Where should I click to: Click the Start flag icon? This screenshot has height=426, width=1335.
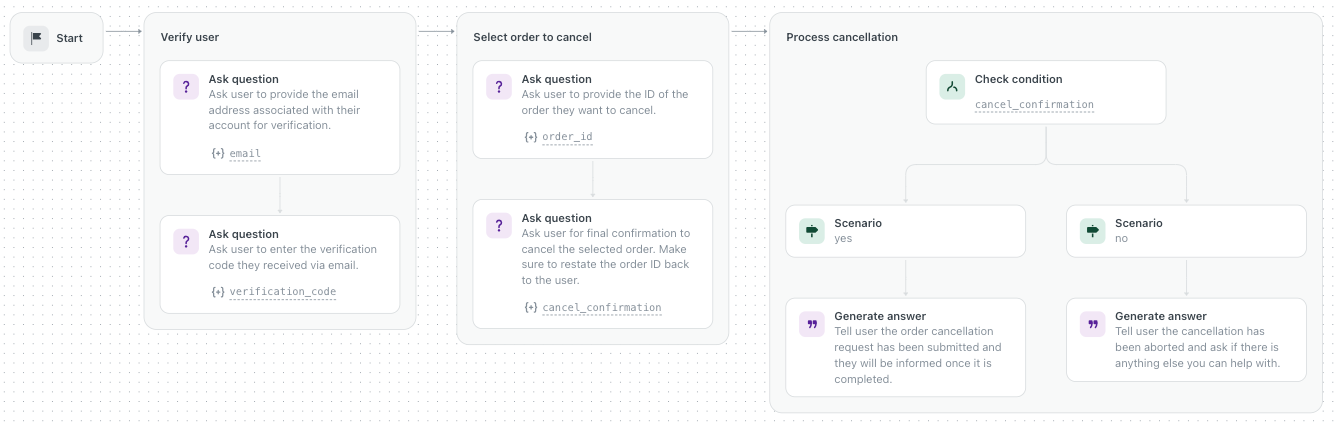(37, 38)
